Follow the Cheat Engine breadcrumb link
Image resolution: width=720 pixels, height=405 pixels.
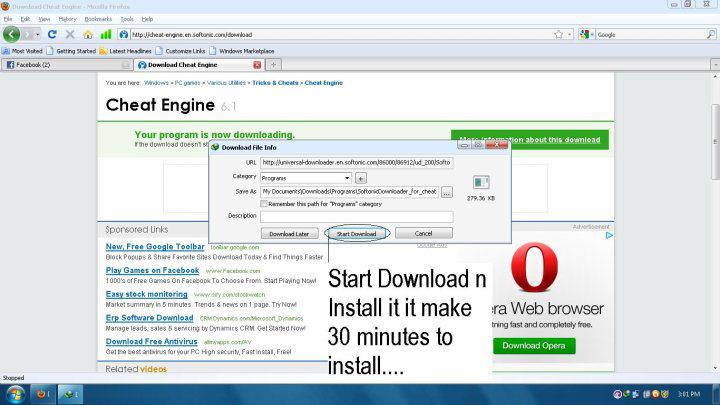click(x=324, y=83)
